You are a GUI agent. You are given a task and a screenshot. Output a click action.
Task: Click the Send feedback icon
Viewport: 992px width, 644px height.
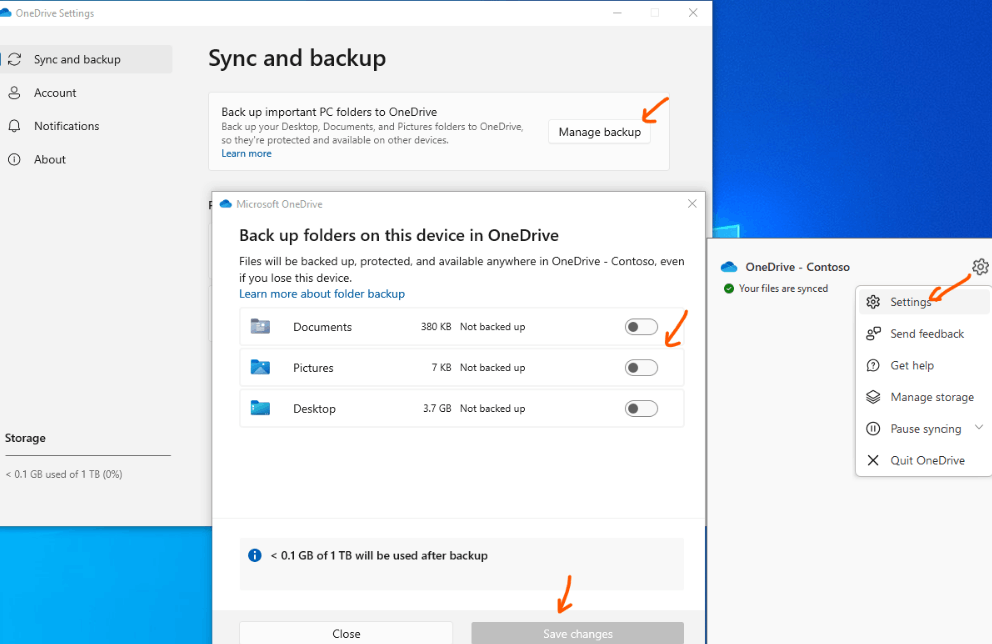(873, 333)
